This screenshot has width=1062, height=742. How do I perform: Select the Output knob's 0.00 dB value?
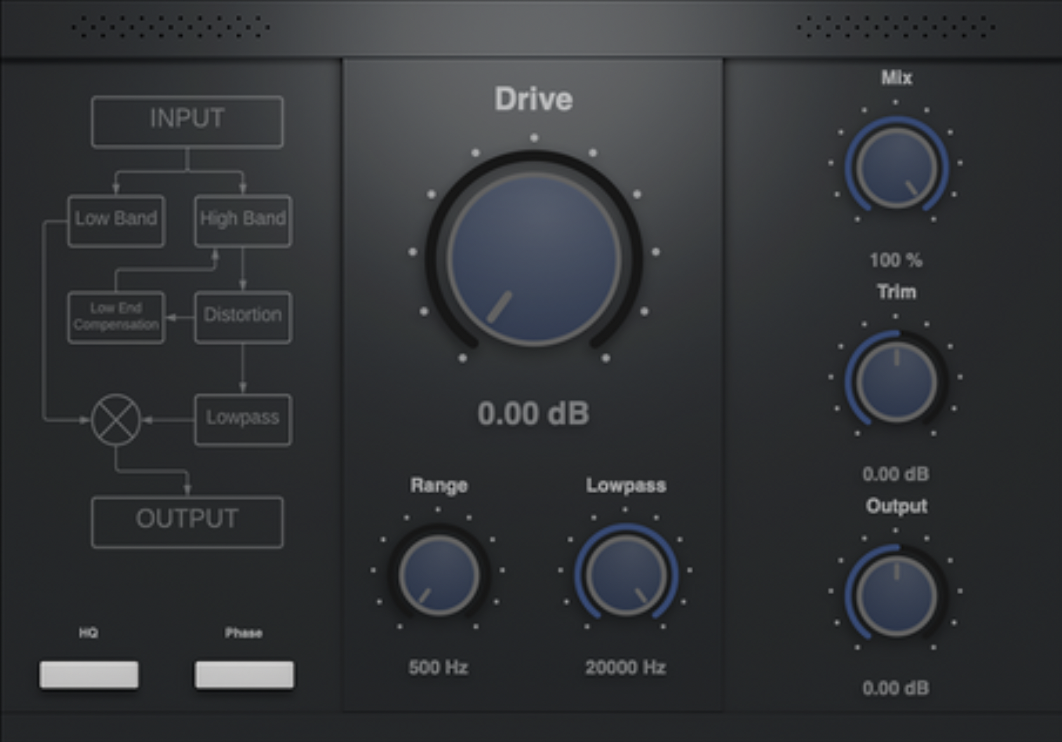click(x=895, y=688)
